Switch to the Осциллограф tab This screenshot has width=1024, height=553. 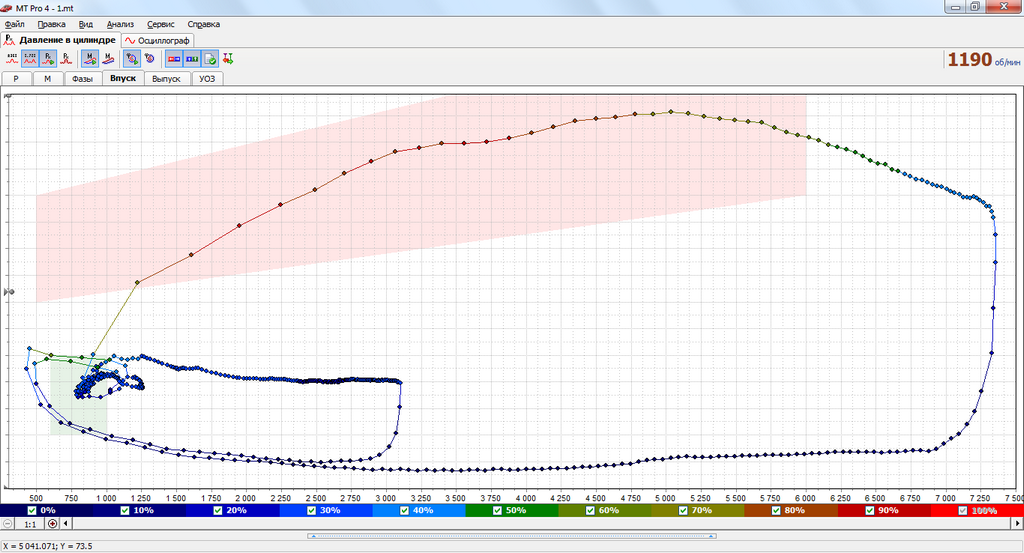point(158,40)
